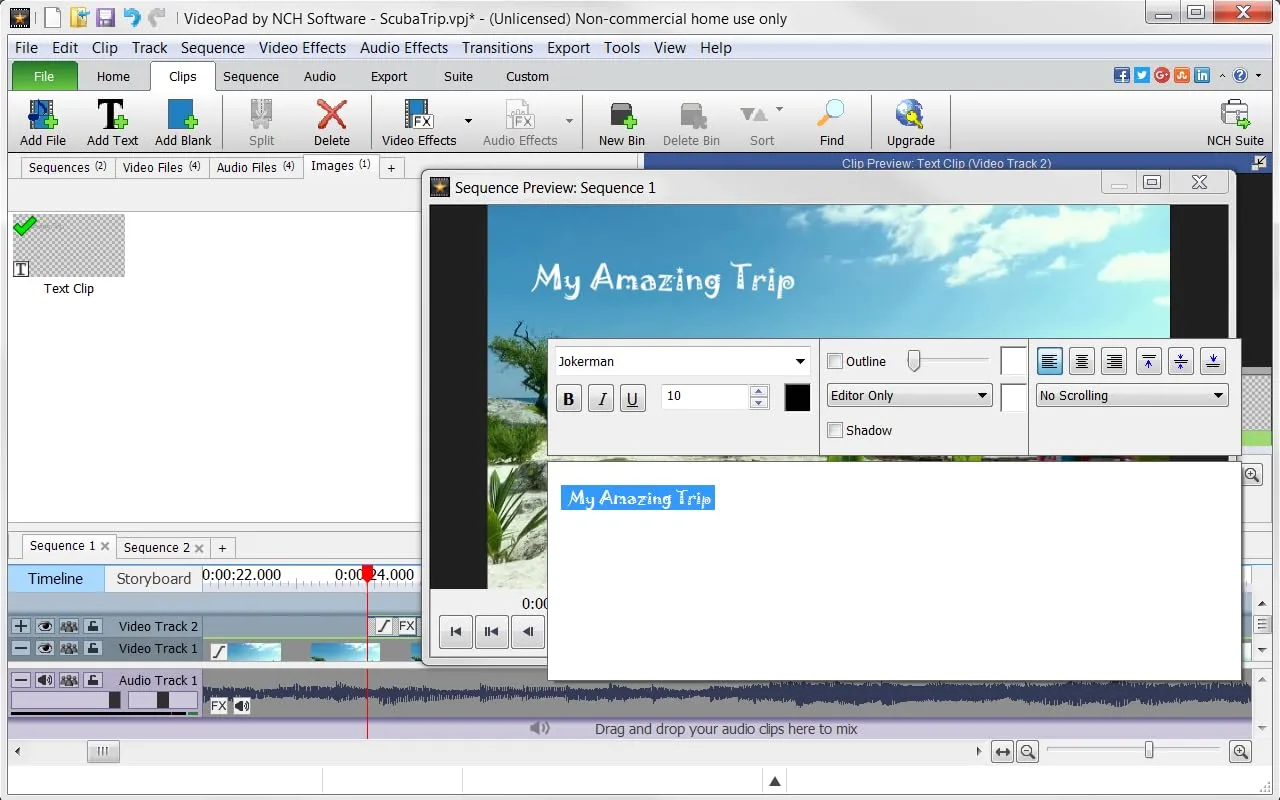Open Video Effects from the toolbar
1280x800 pixels.
coord(418,122)
